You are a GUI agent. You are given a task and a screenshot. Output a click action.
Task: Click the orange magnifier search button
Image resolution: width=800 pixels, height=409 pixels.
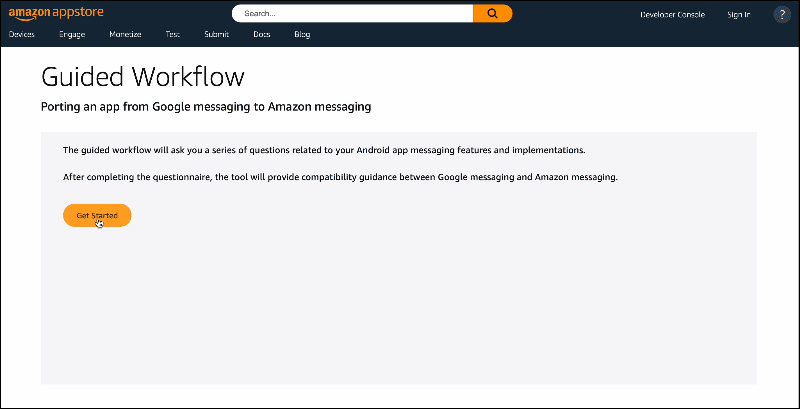(x=492, y=14)
